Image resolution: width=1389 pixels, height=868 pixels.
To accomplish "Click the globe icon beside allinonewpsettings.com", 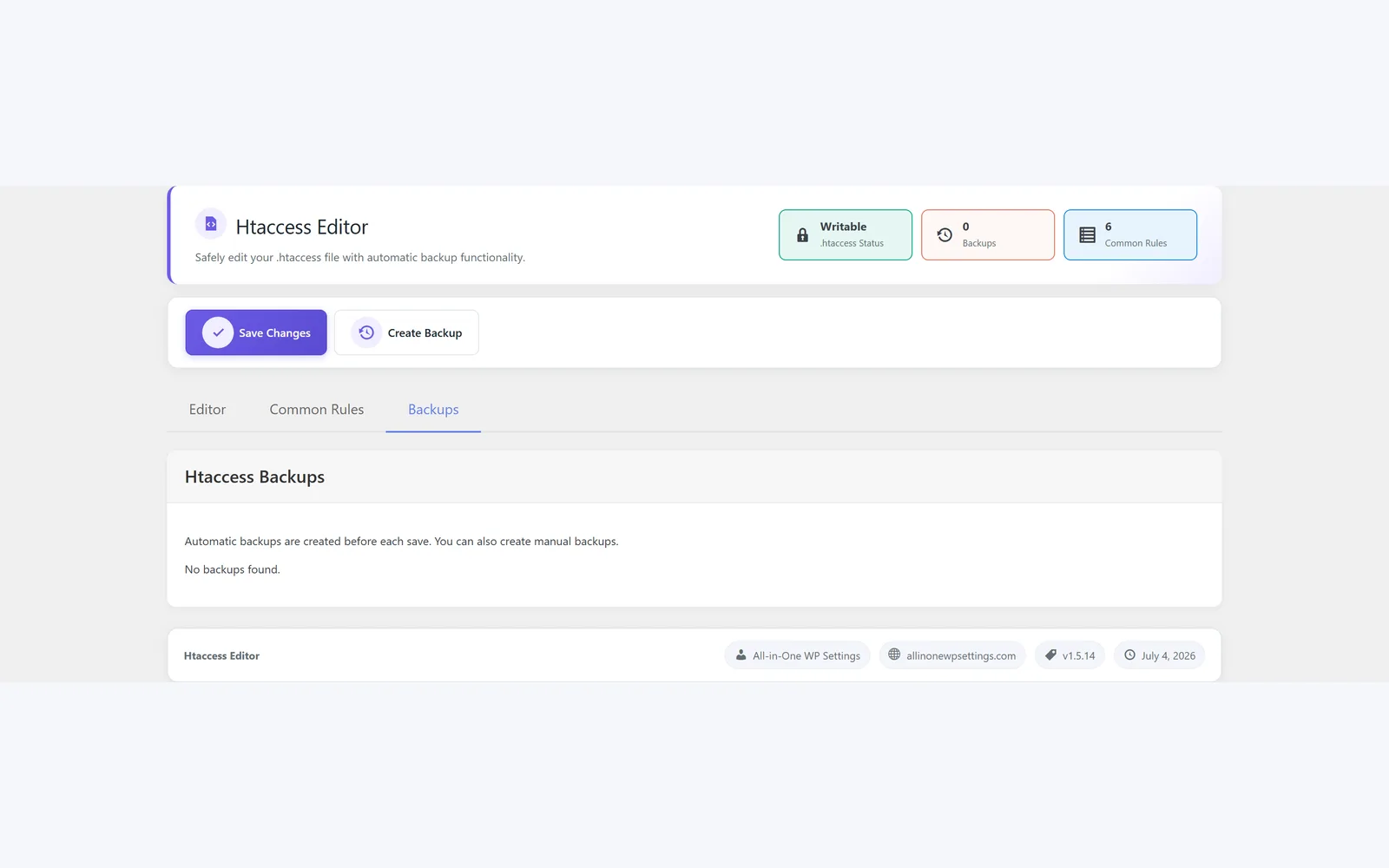I will point(894,655).
